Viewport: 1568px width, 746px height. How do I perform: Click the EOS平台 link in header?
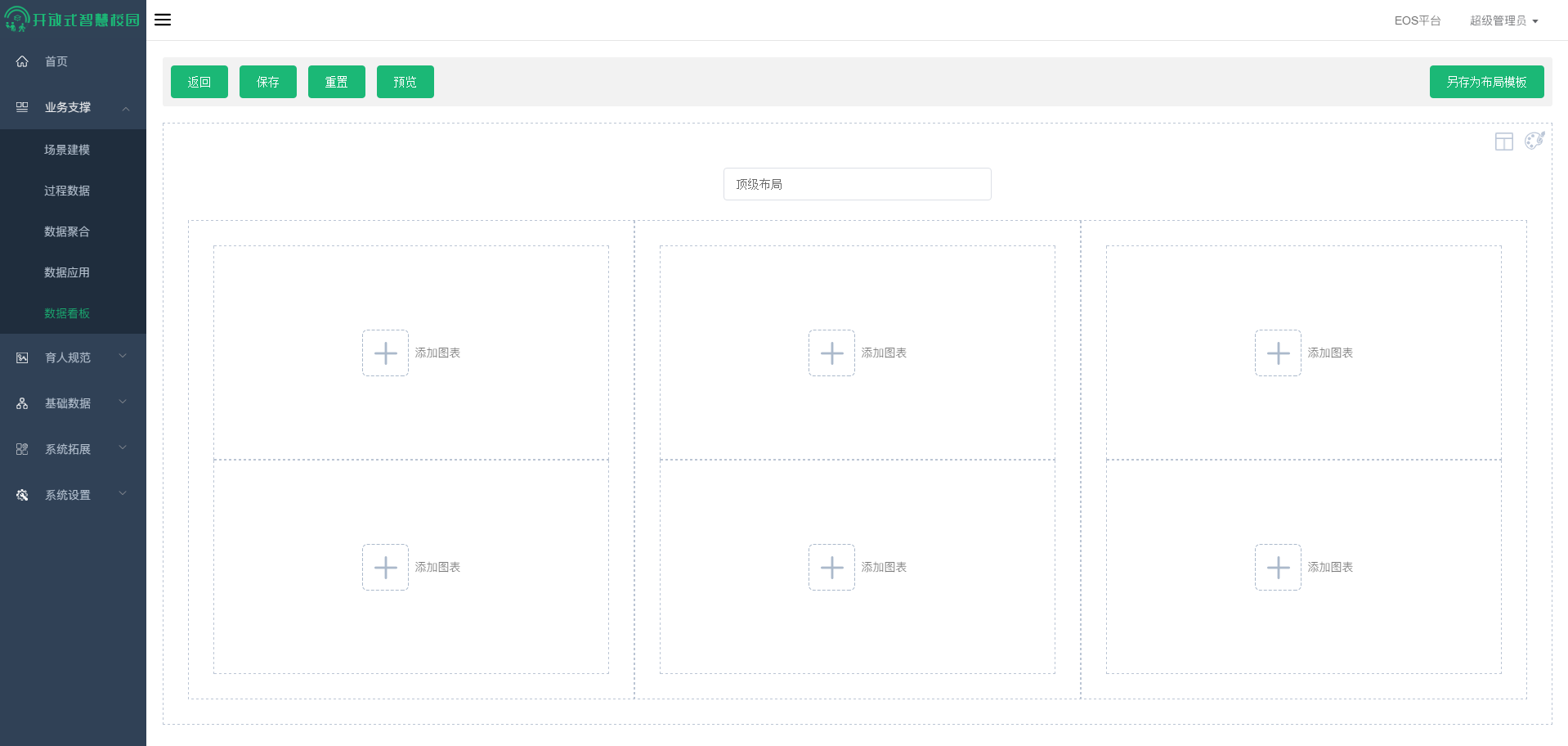1418,20
